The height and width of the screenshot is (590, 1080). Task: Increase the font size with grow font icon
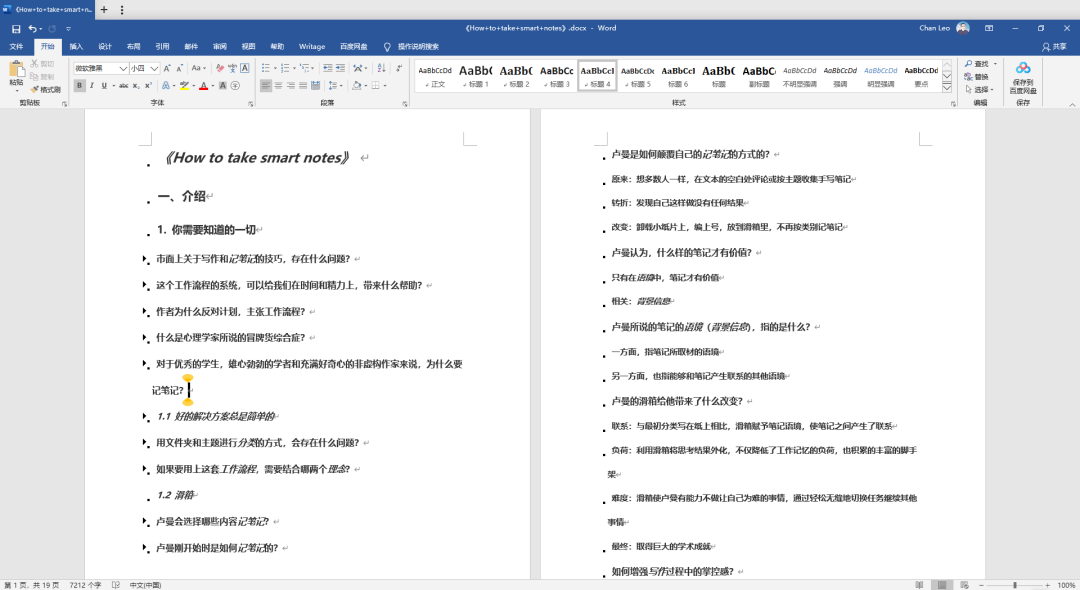pyautogui.click(x=167, y=68)
